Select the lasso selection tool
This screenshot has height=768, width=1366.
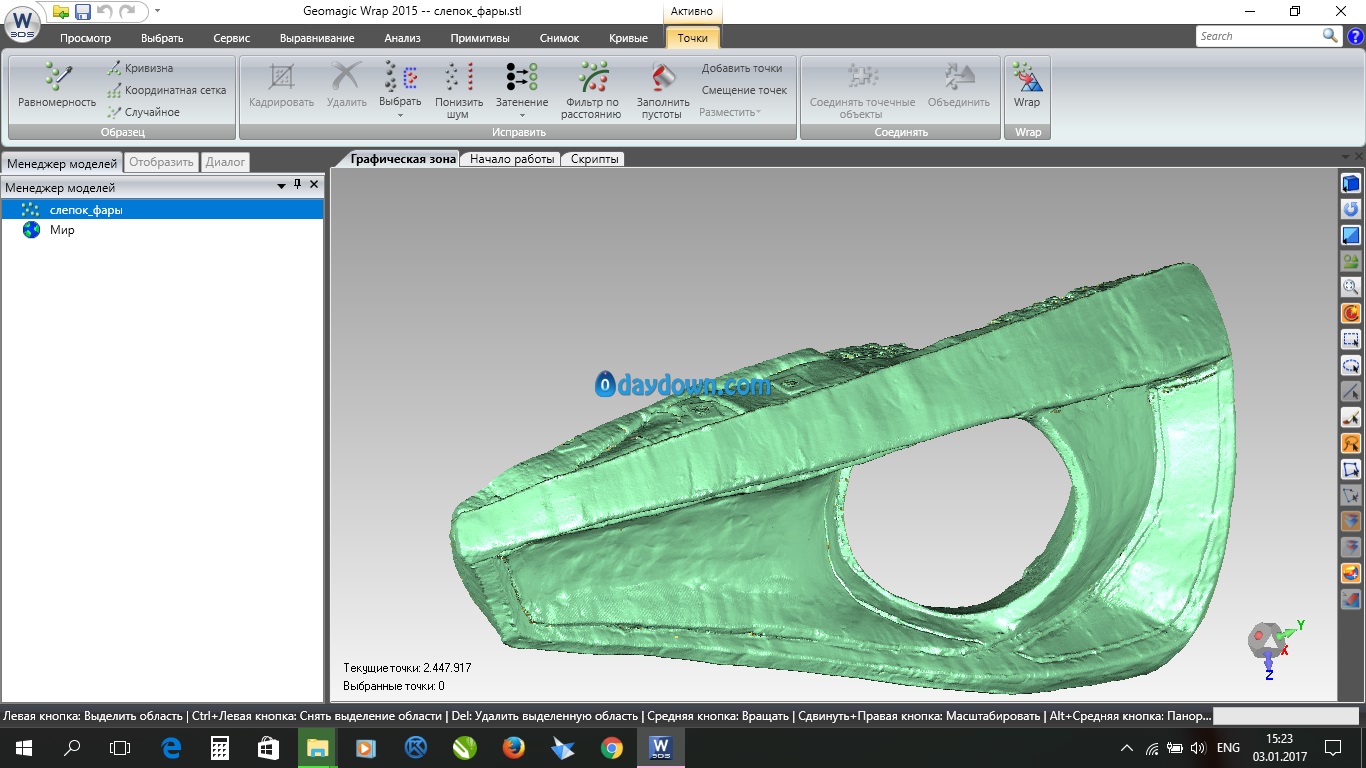pyautogui.click(x=1351, y=444)
